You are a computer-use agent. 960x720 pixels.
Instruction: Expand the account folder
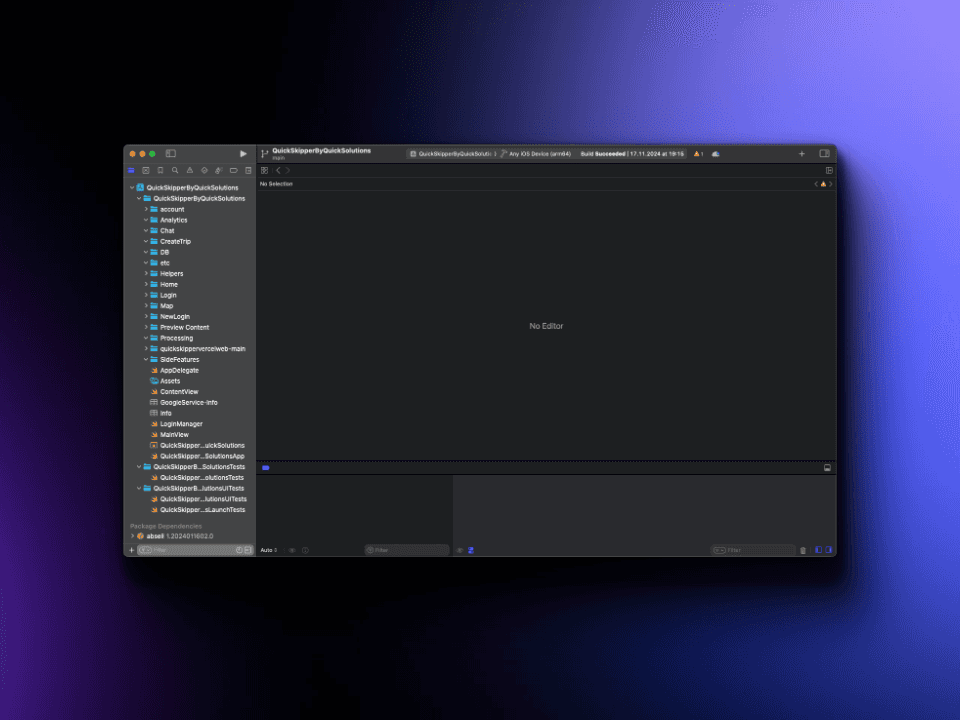(x=146, y=209)
